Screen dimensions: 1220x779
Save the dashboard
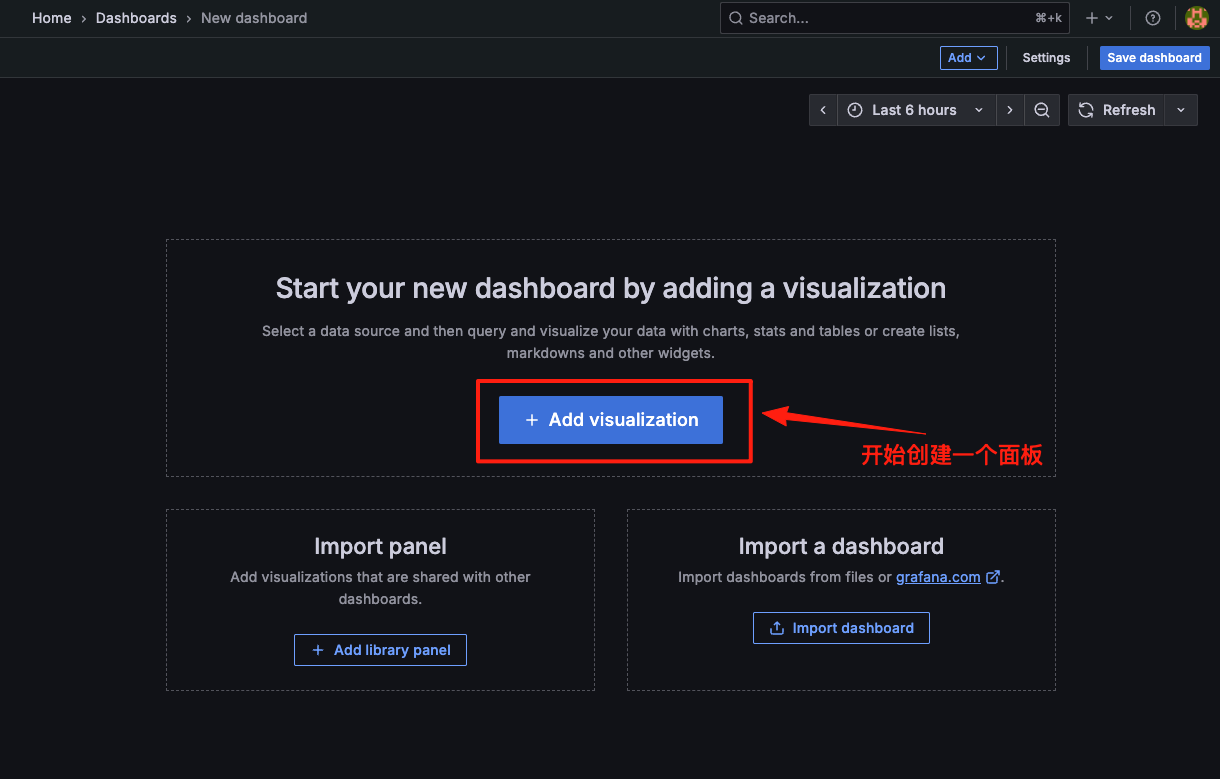point(1154,57)
